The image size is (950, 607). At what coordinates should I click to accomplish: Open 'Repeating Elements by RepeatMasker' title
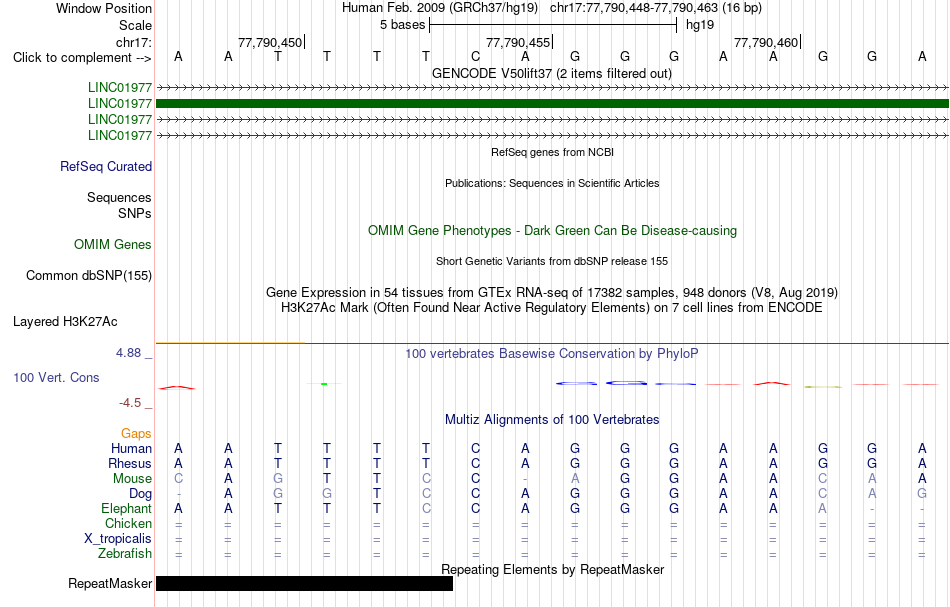[x=552, y=570]
